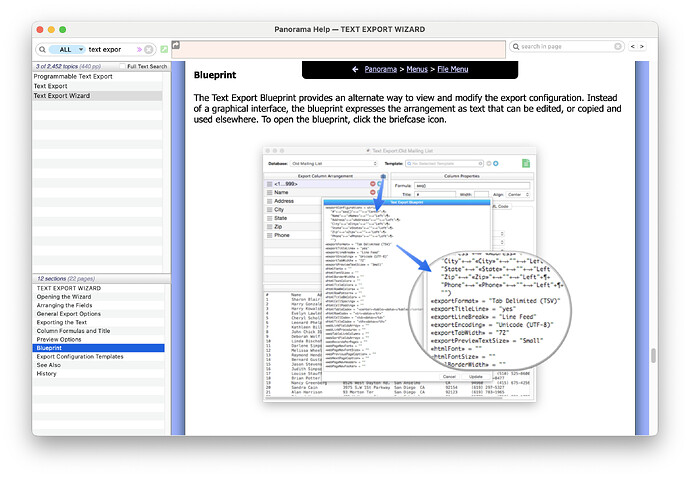The image size is (689, 478).
Task: Click the gray share arrow icon above the page
Action: click(x=176, y=45)
